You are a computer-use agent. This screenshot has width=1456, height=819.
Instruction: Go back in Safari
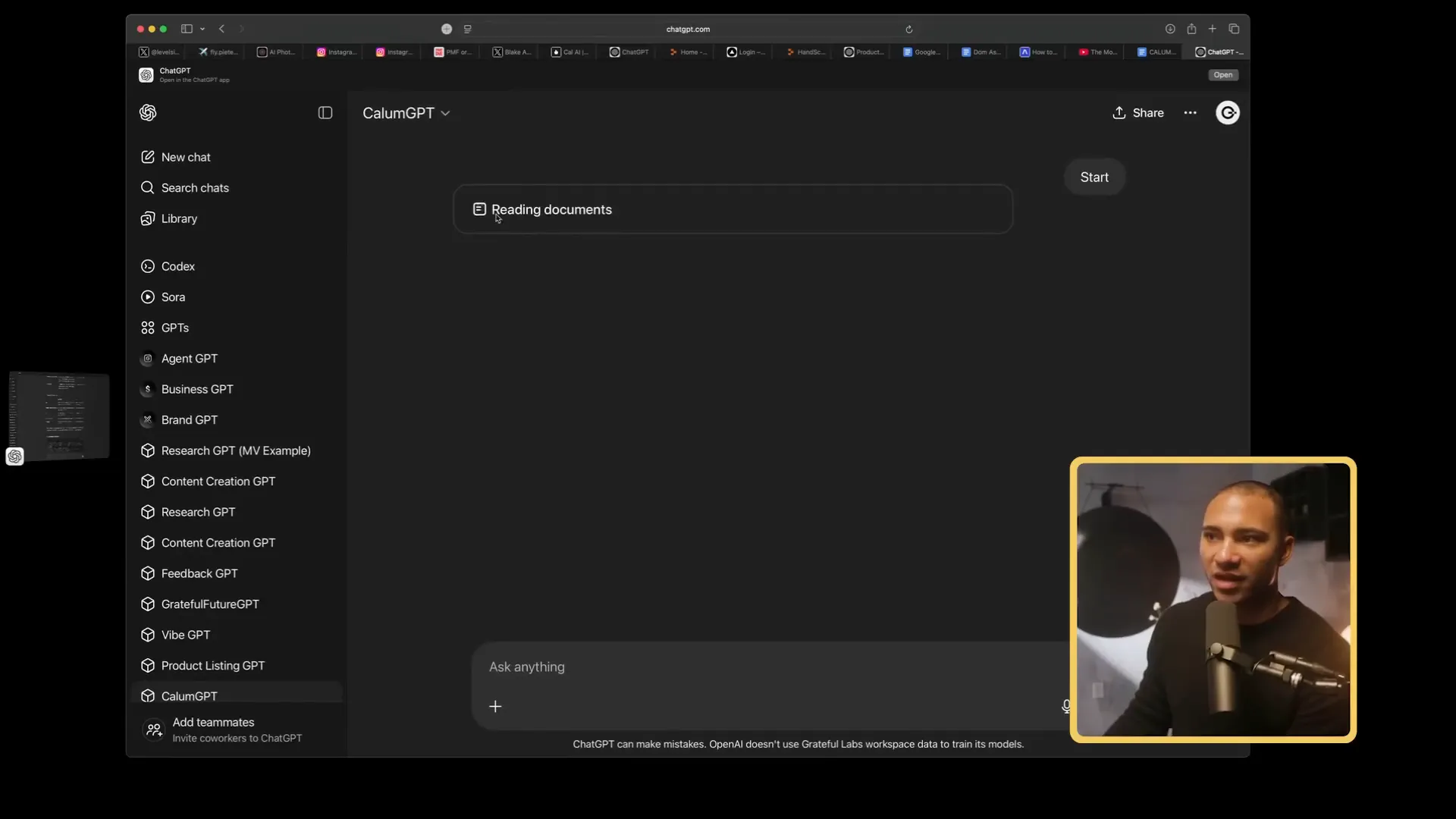coord(221,29)
